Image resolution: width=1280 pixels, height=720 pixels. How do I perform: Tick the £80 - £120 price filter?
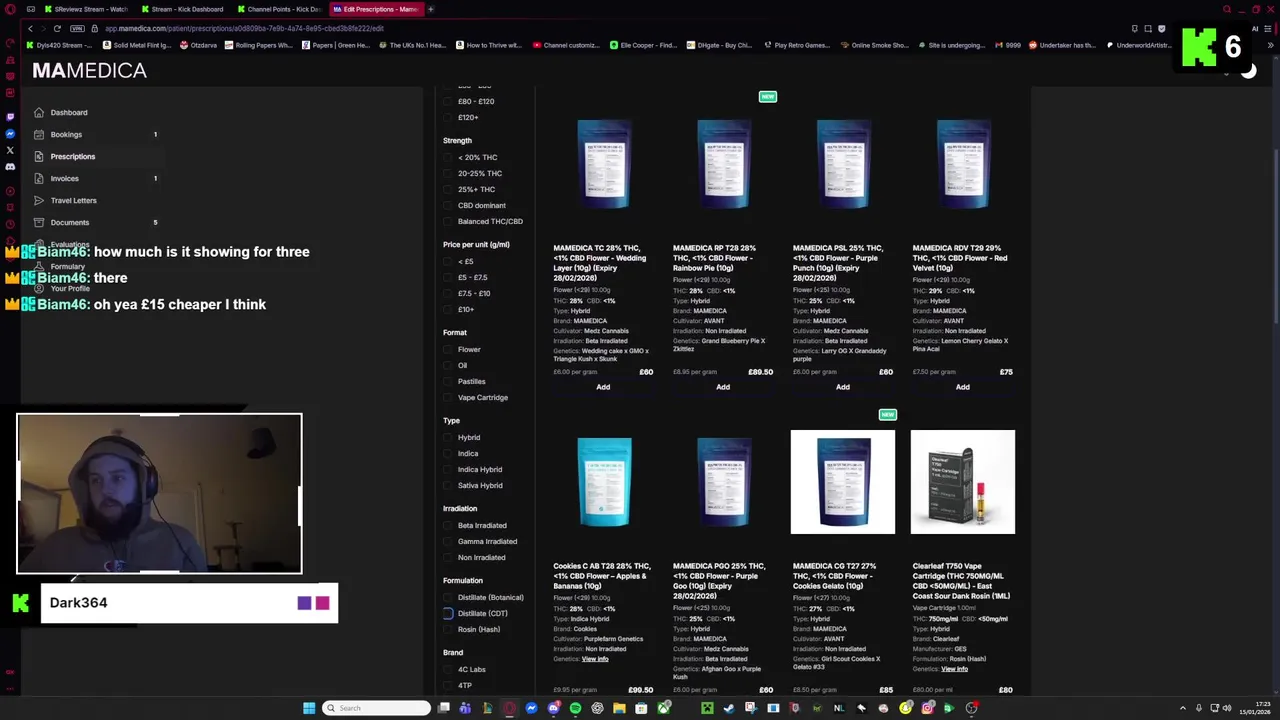448,101
